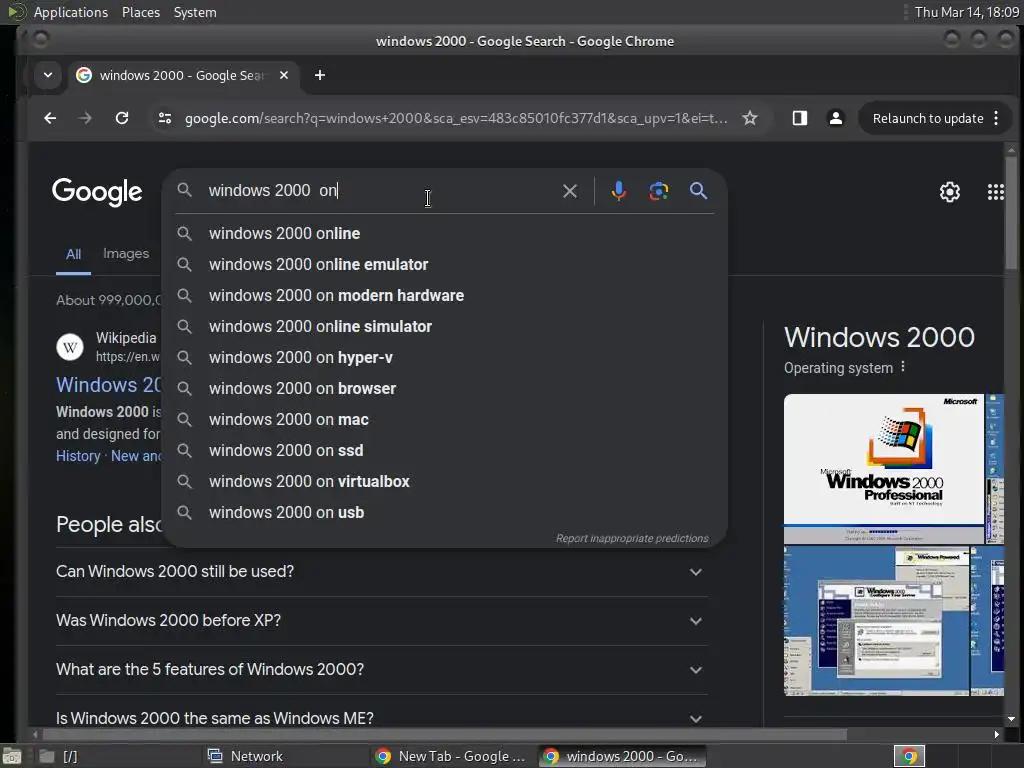Click the Chrome icon in system tray

click(909, 756)
